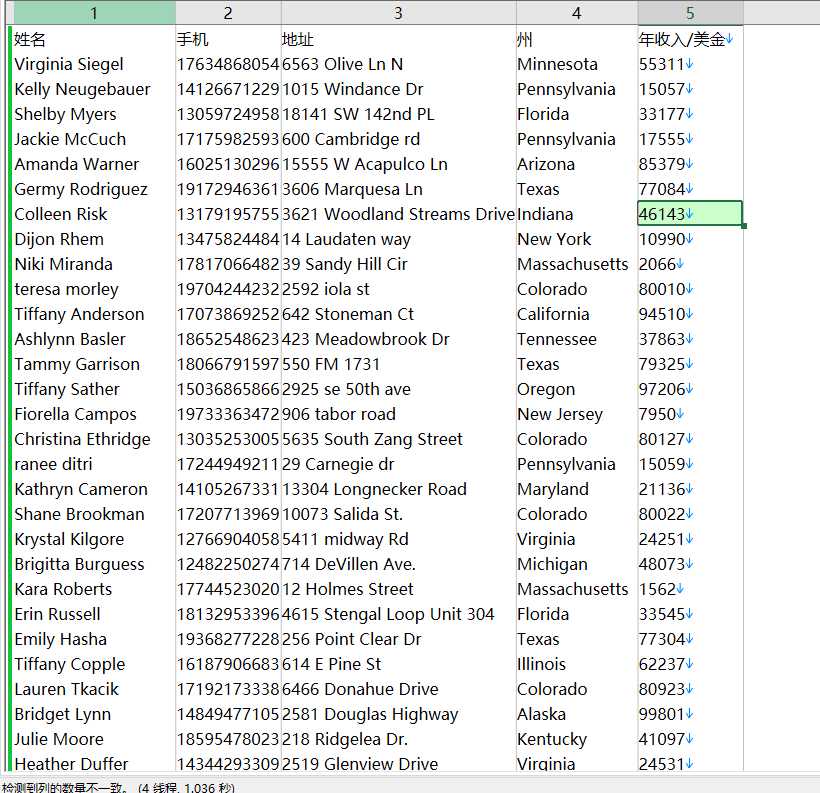Select the cell Dijon Rhem
The height and width of the screenshot is (793, 820).
click(93, 239)
